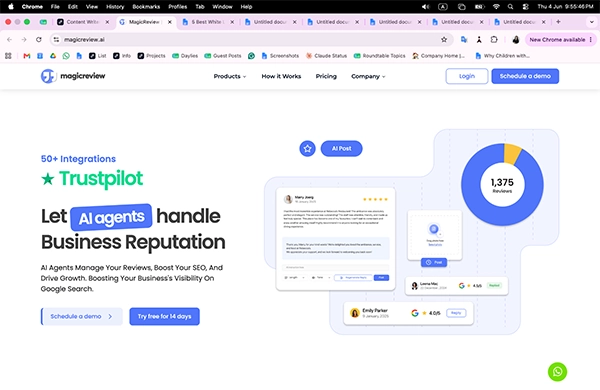
Task: Open the WhatsApp bookmark icon
Action: coord(66,56)
